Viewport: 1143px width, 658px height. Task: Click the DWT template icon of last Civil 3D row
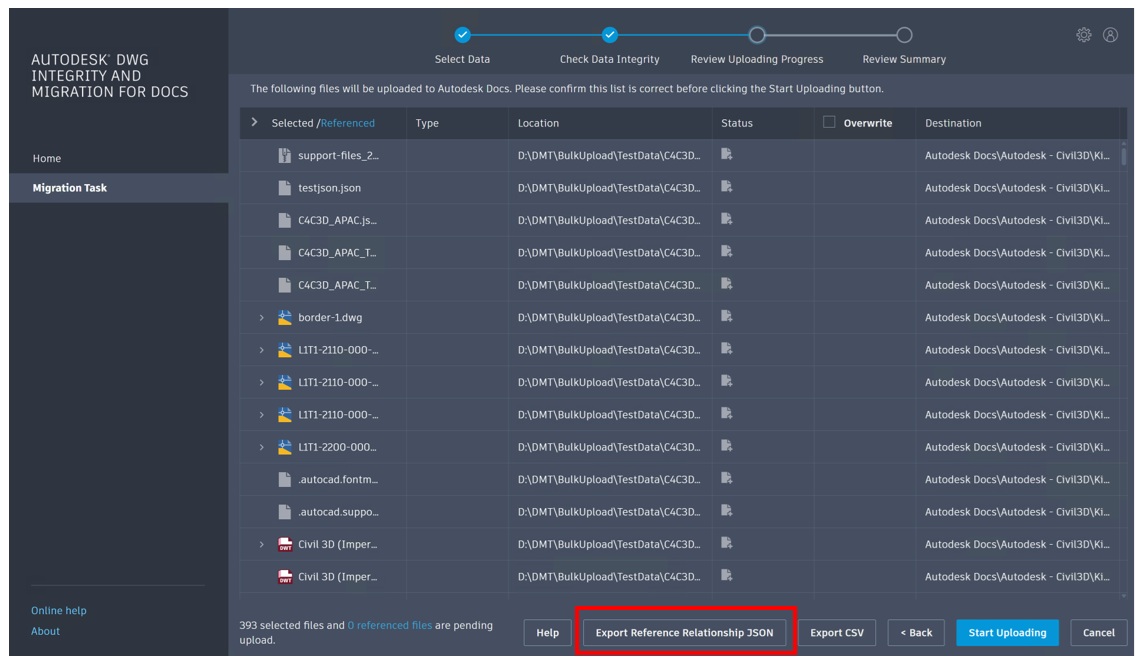[284, 577]
